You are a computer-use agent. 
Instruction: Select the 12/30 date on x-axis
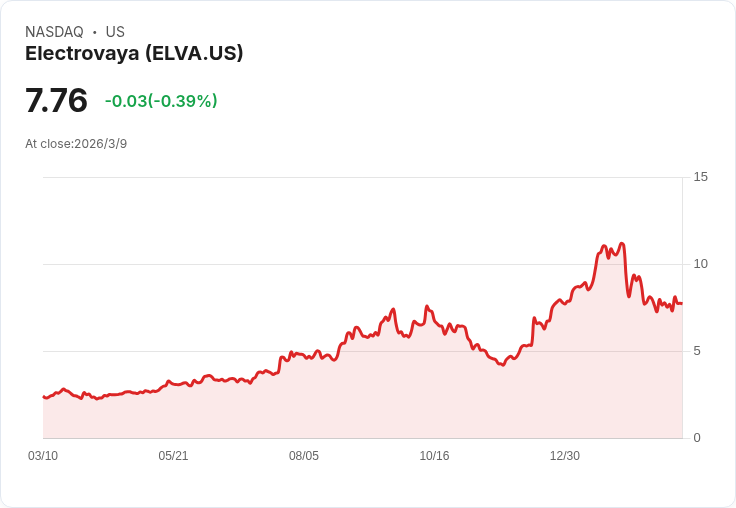tap(565, 456)
